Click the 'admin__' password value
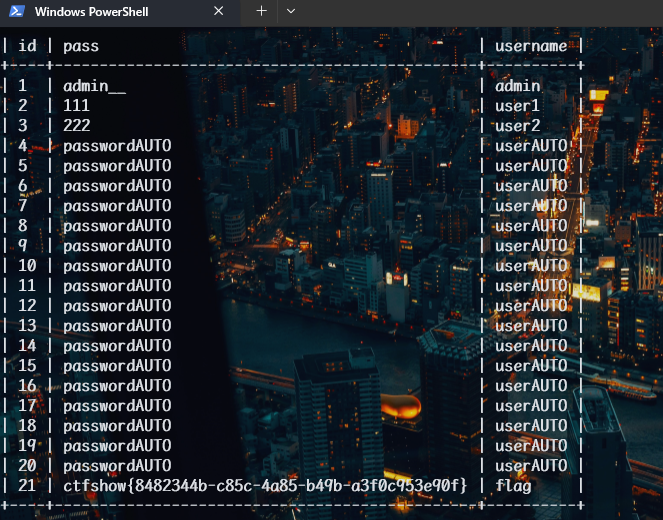Viewport: 663px width, 520px height. point(94,86)
